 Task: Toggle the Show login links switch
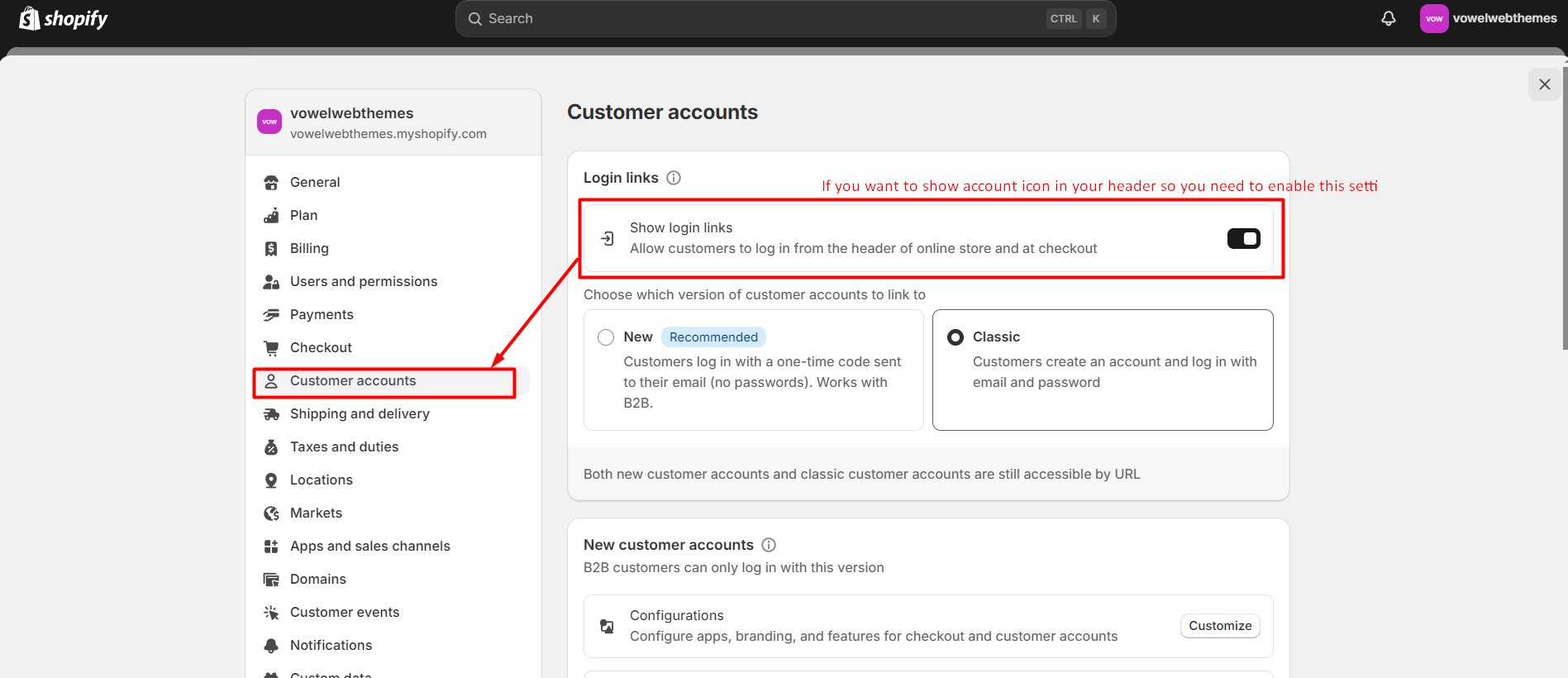1243,238
